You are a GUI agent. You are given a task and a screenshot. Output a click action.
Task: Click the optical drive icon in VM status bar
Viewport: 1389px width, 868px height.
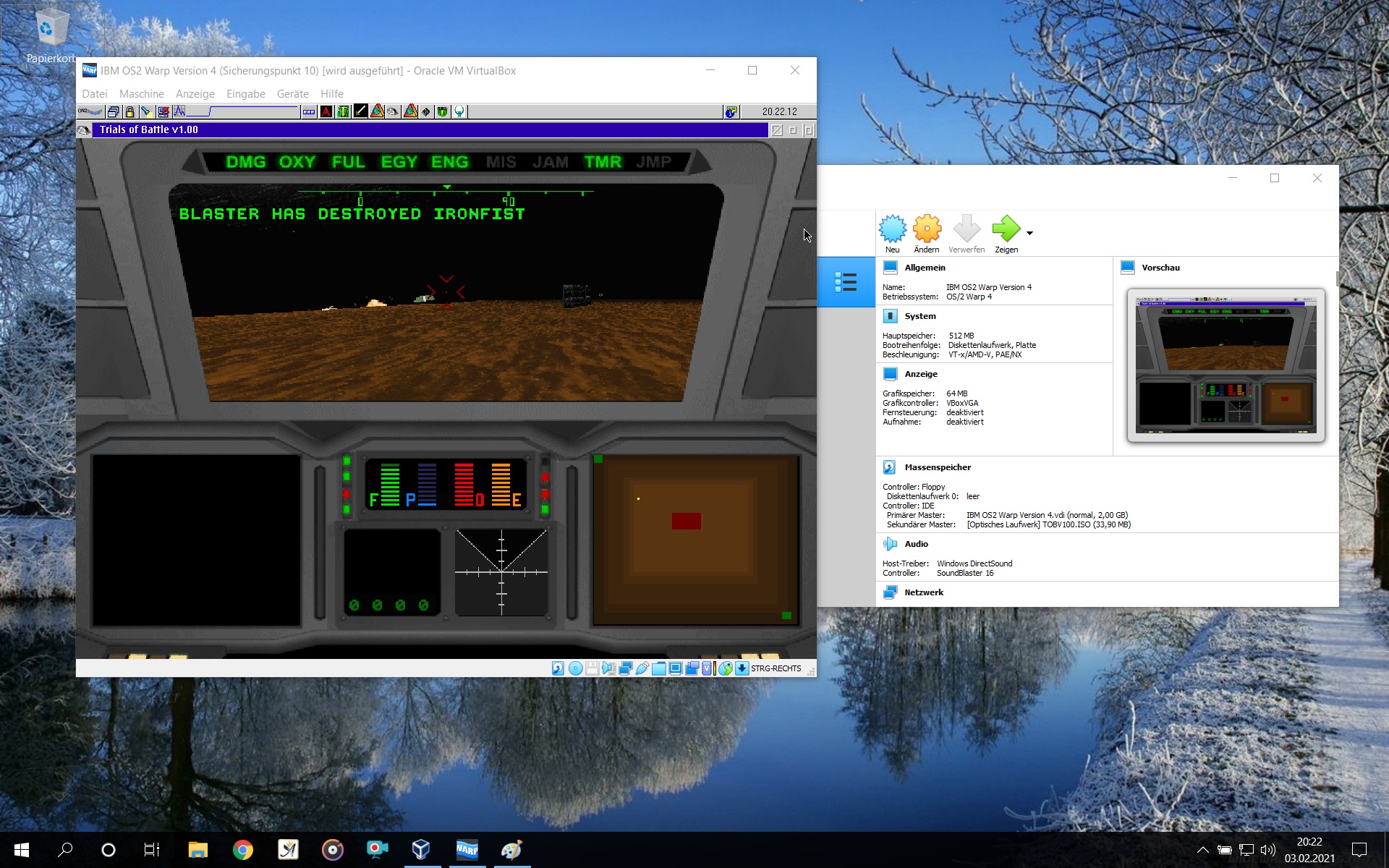(x=575, y=668)
